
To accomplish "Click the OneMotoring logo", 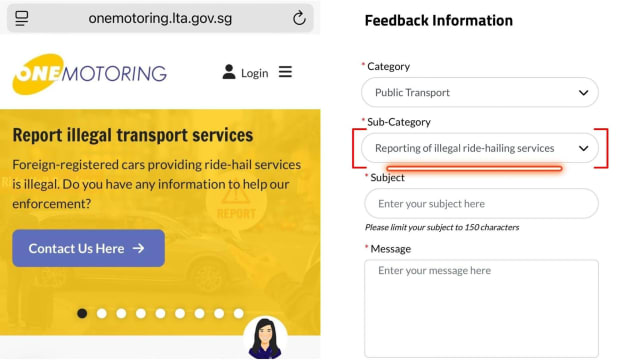I will 90,74.
